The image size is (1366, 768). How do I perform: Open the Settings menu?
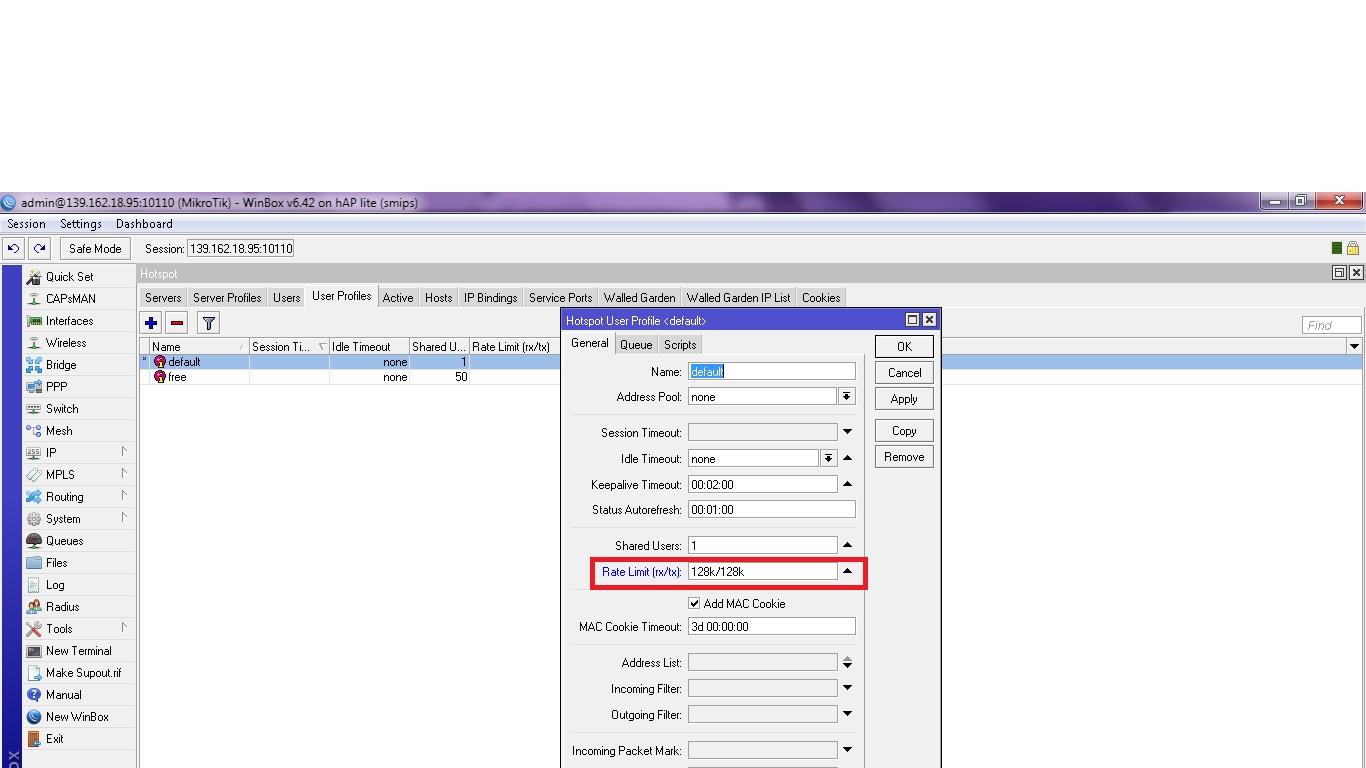coord(81,224)
